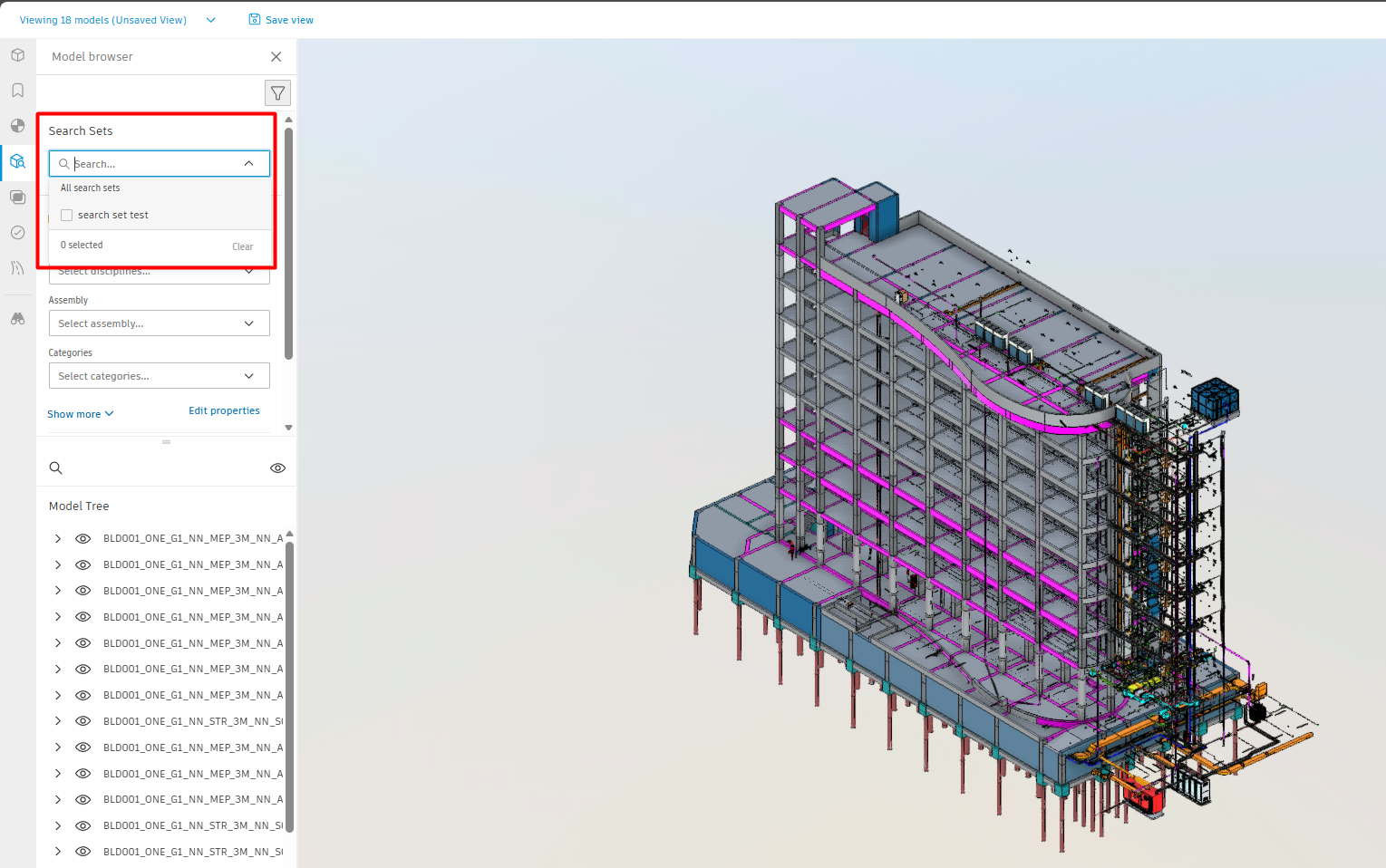
Task: Select the pie chart icon in sidebar
Action: pyautogui.click(x=17, y=126)
